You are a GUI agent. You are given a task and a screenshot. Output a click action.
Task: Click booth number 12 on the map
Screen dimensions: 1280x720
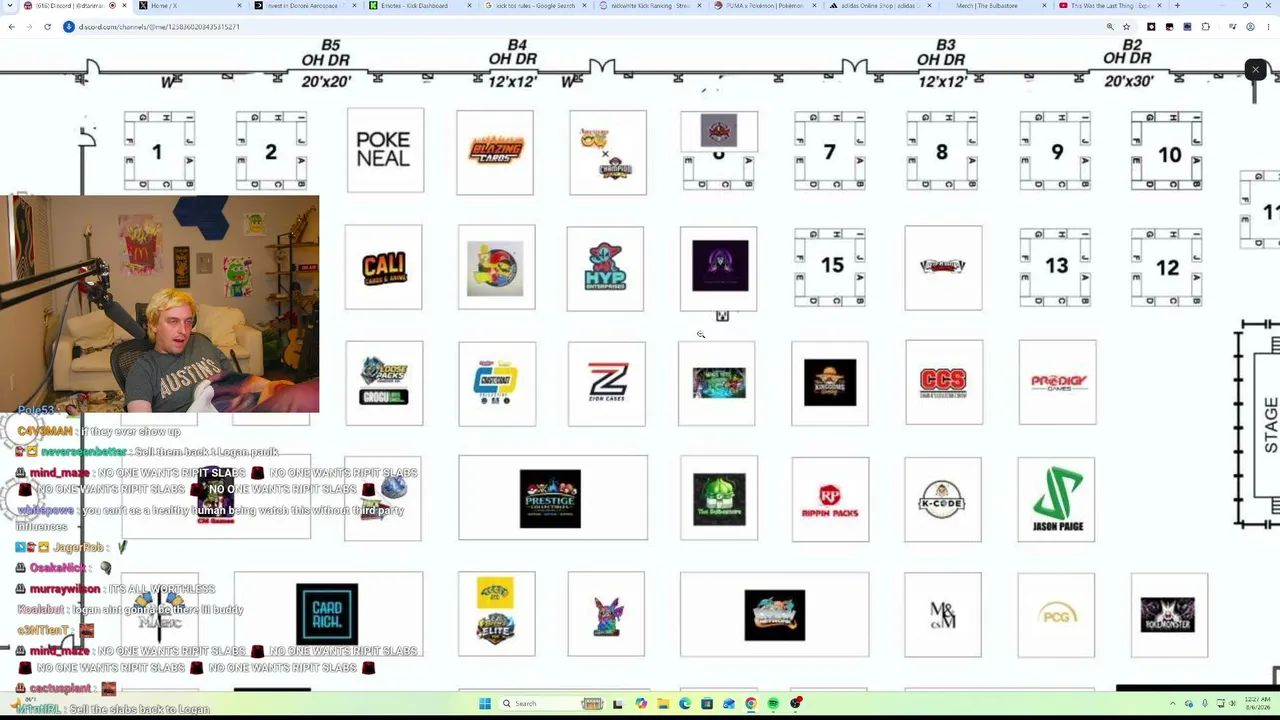click(x=1167, y=267)
